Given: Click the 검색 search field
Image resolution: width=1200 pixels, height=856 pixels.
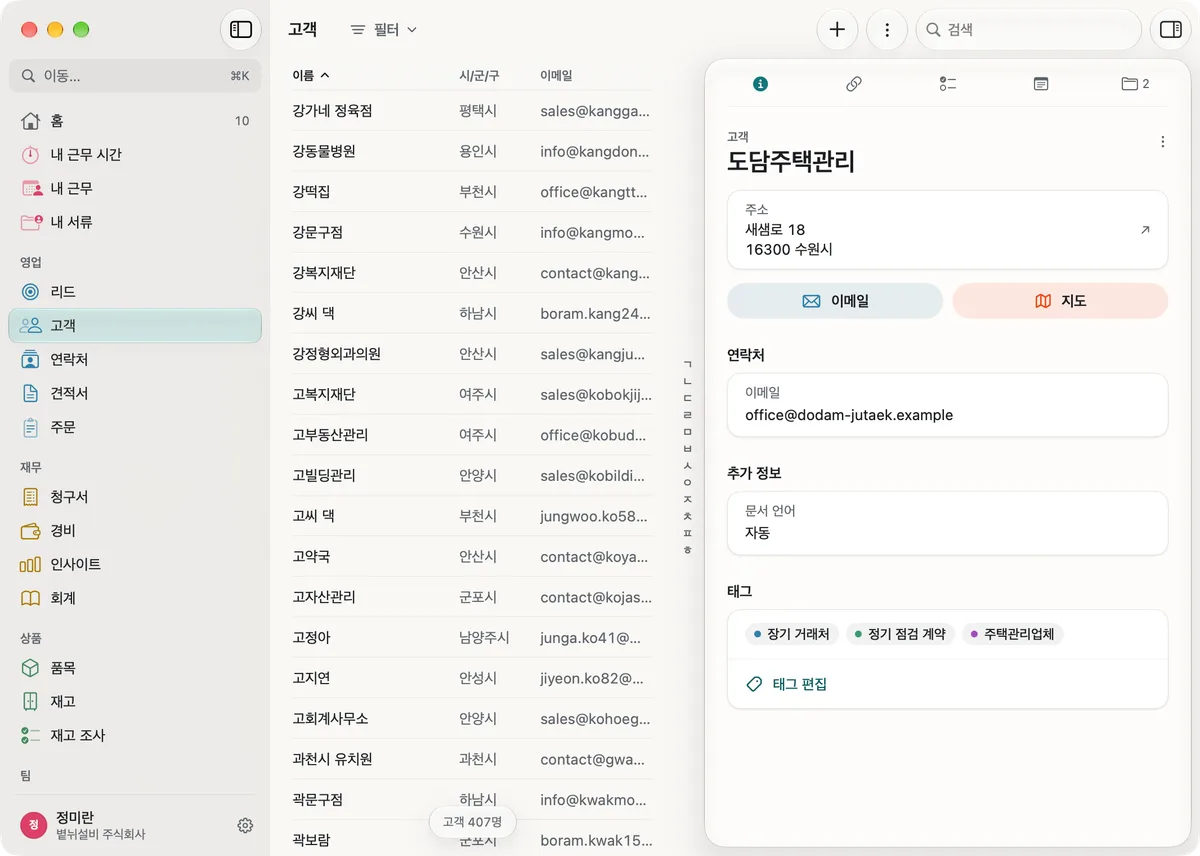Looking at the screenshot, I should click(x=1029, y=30).
